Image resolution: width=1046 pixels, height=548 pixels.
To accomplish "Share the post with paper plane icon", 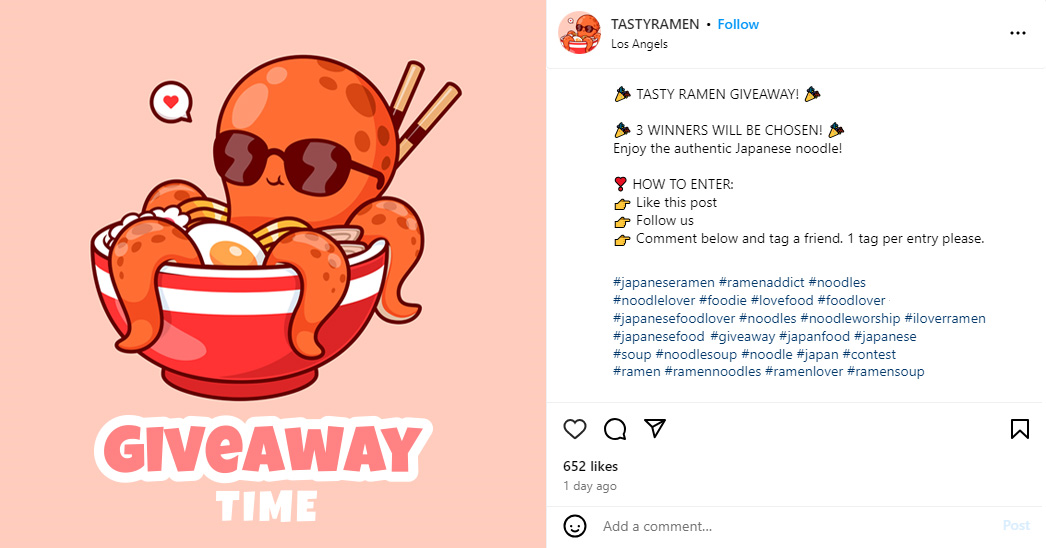I will coord(654,428).
